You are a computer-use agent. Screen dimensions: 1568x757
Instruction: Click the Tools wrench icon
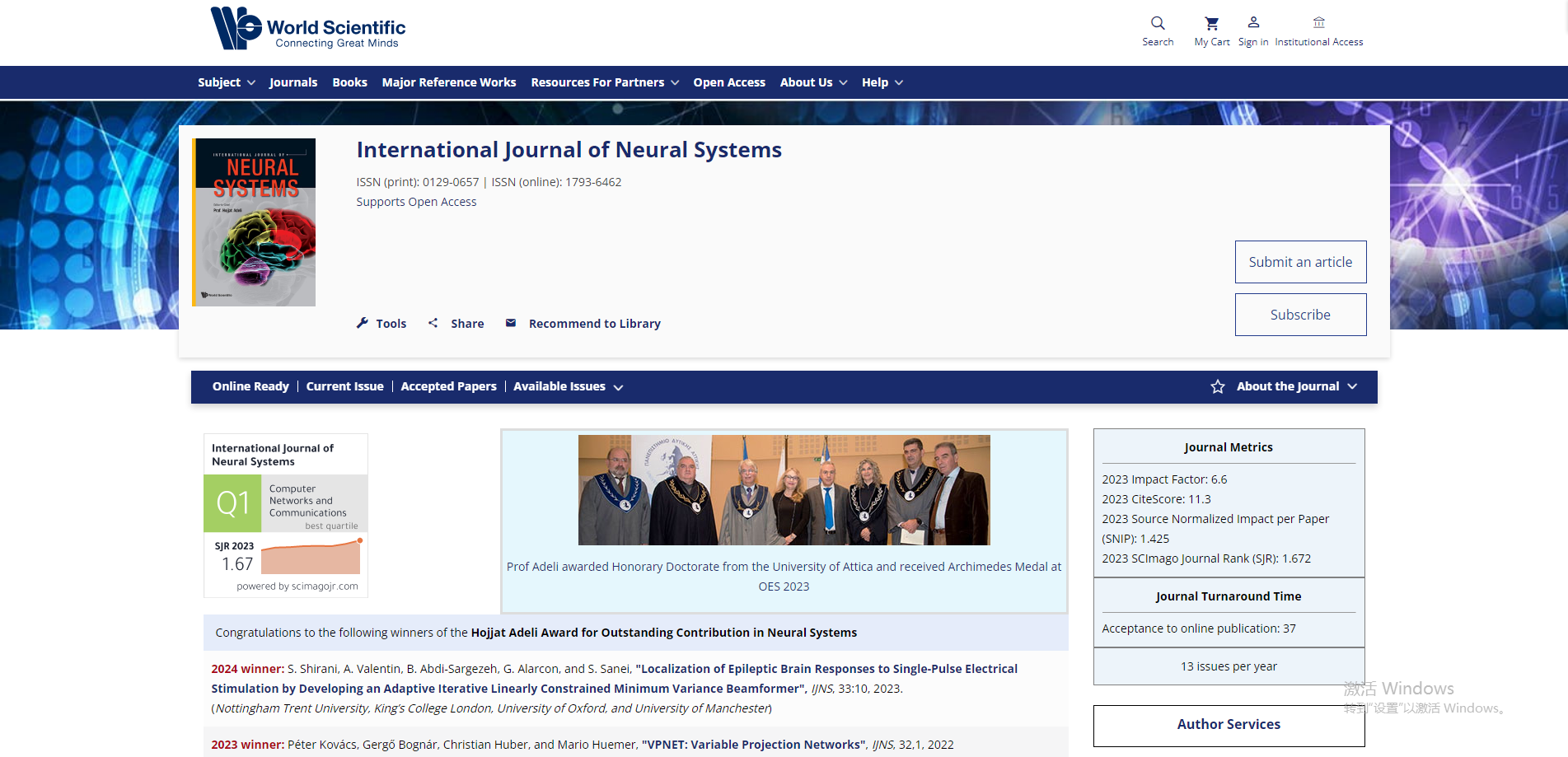tap(363, 323)
